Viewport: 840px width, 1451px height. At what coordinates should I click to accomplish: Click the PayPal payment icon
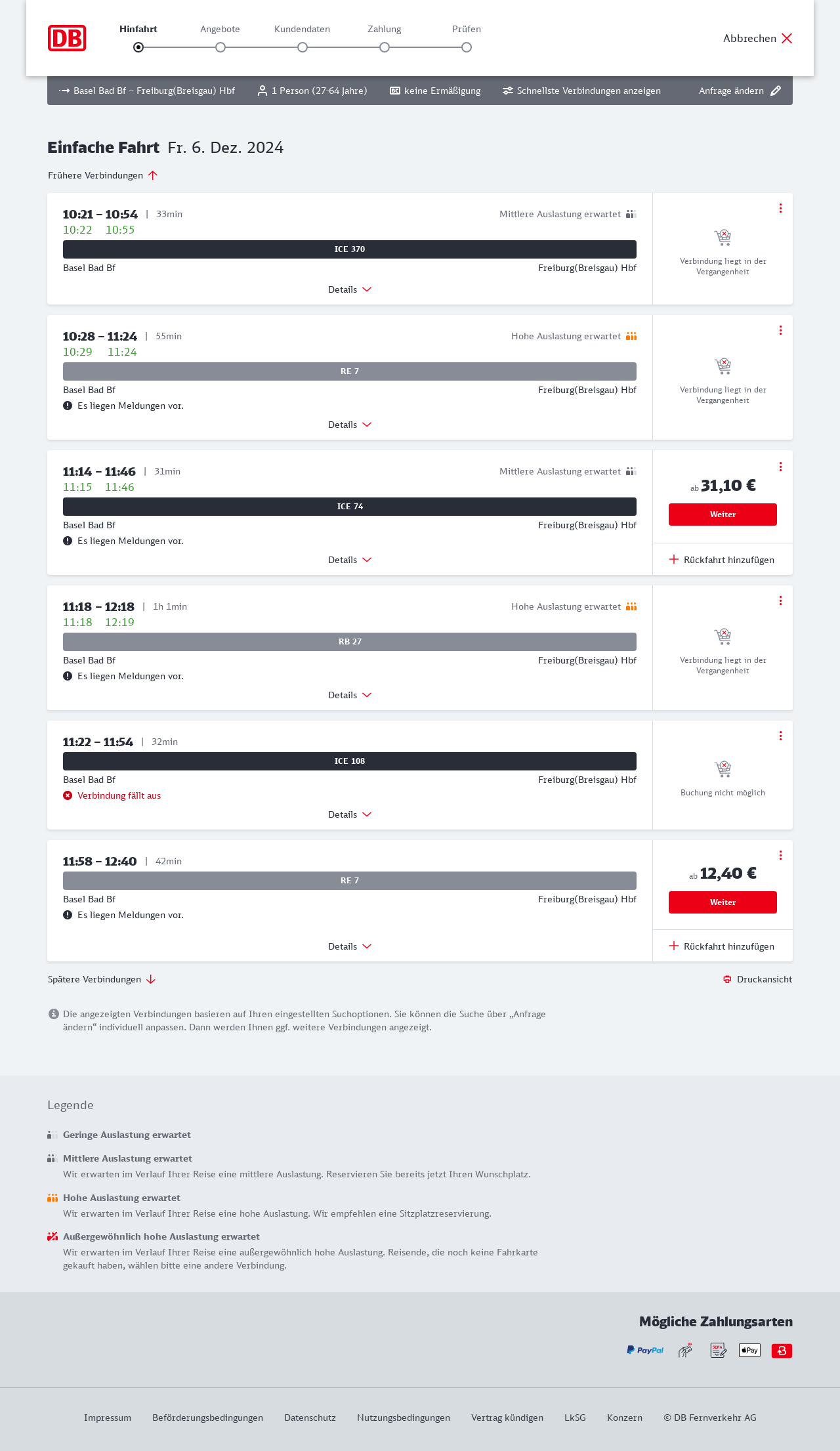click(645, 1350)
